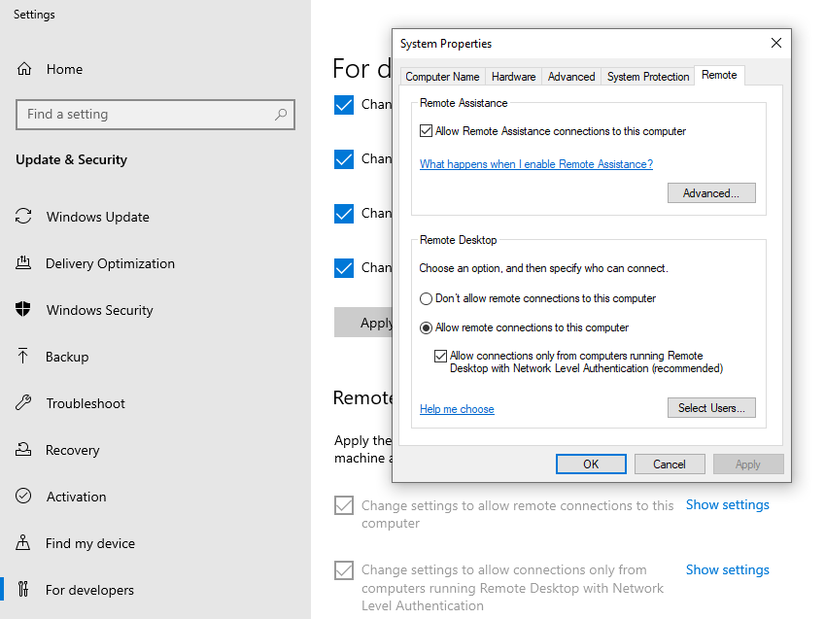Viewport: 825px width, 619px height.
Task: Select the Troubleshoot wrench icon
Action: tap(23, 403)
